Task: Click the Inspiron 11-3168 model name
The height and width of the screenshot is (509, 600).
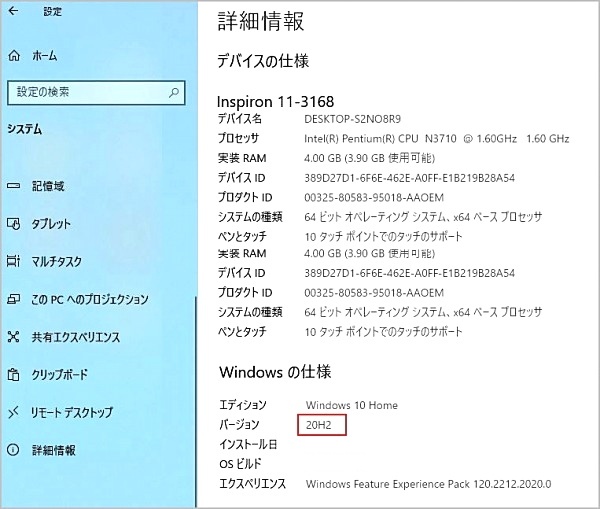Action: tap(275, 102)
